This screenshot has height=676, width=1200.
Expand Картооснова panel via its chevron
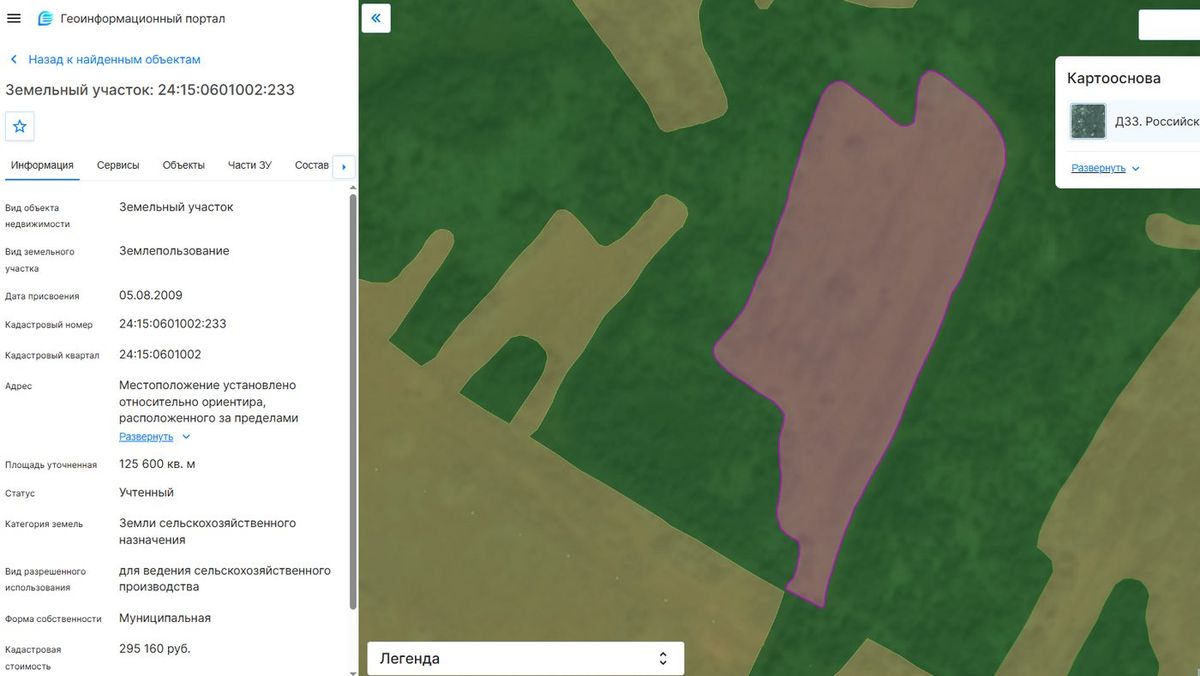coord(1135,169)
